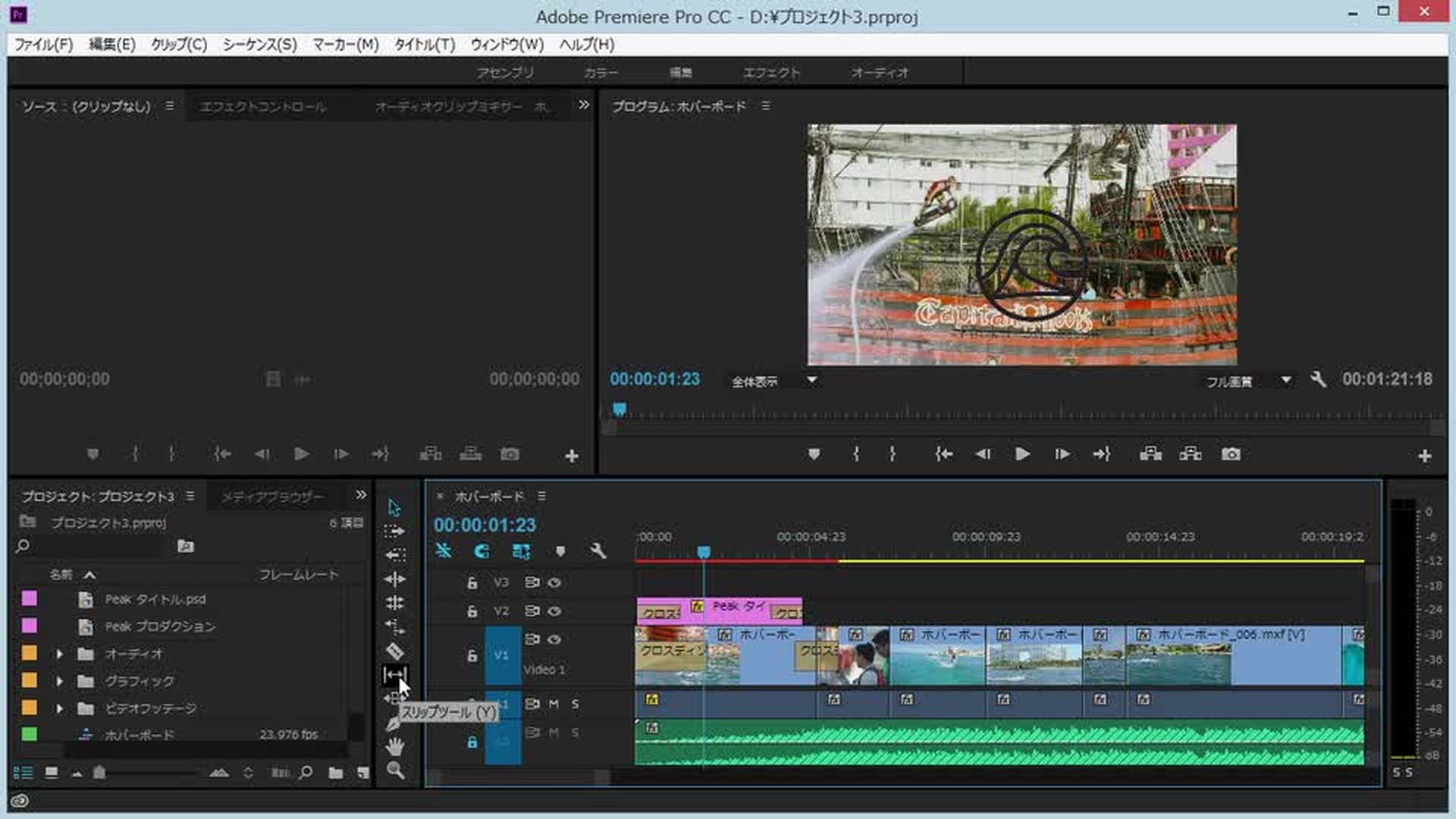Select the Ripple Edit tool
This screenshot has width=1456, height=819.
394,579
